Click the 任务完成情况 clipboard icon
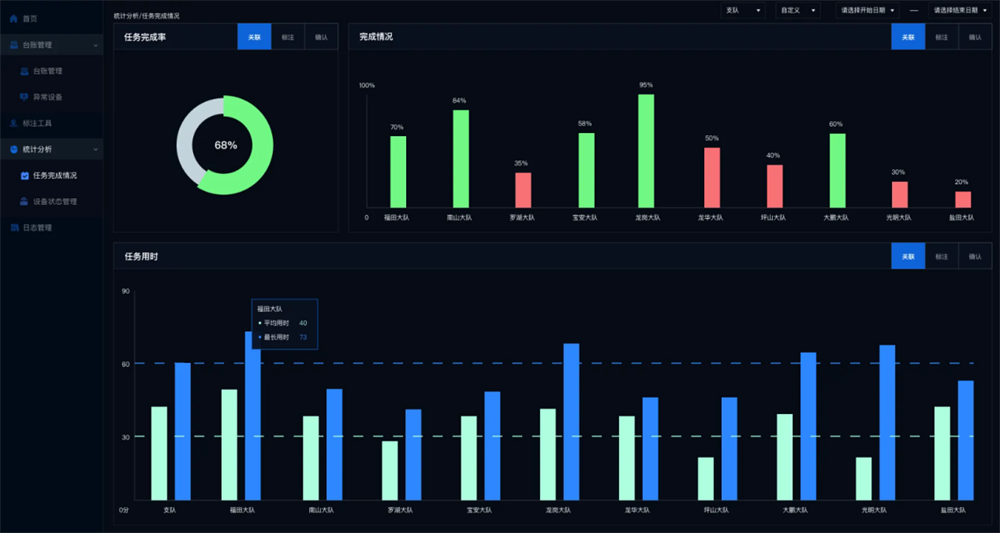 [x=24, y=175]
